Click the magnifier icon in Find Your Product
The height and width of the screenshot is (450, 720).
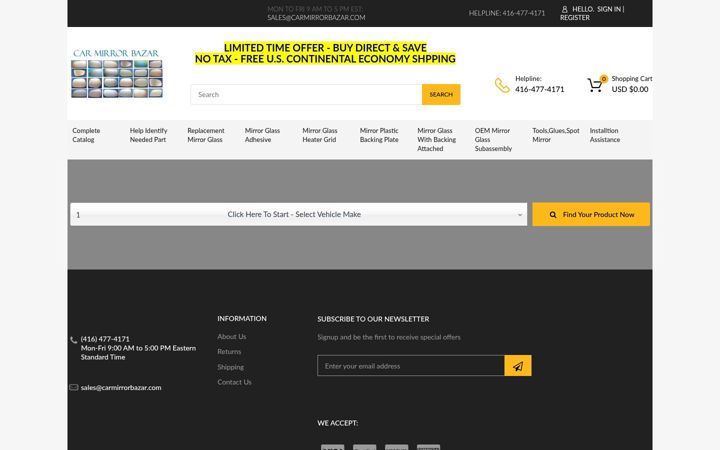pos(553,214)
